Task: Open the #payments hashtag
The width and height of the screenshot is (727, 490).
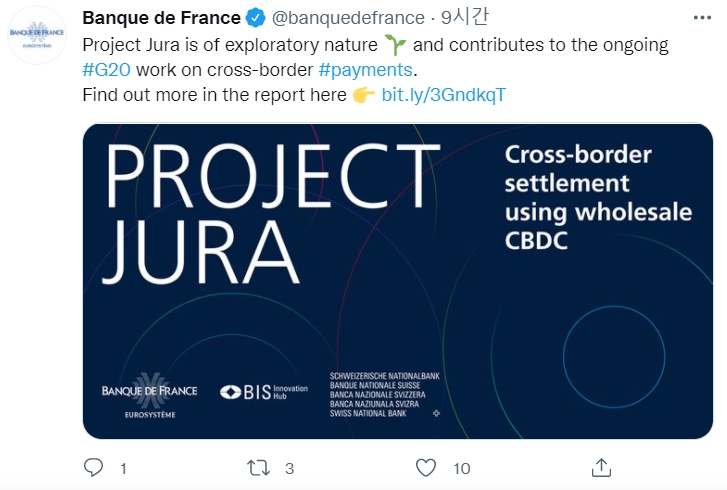Action: click(x=365, y=70)
